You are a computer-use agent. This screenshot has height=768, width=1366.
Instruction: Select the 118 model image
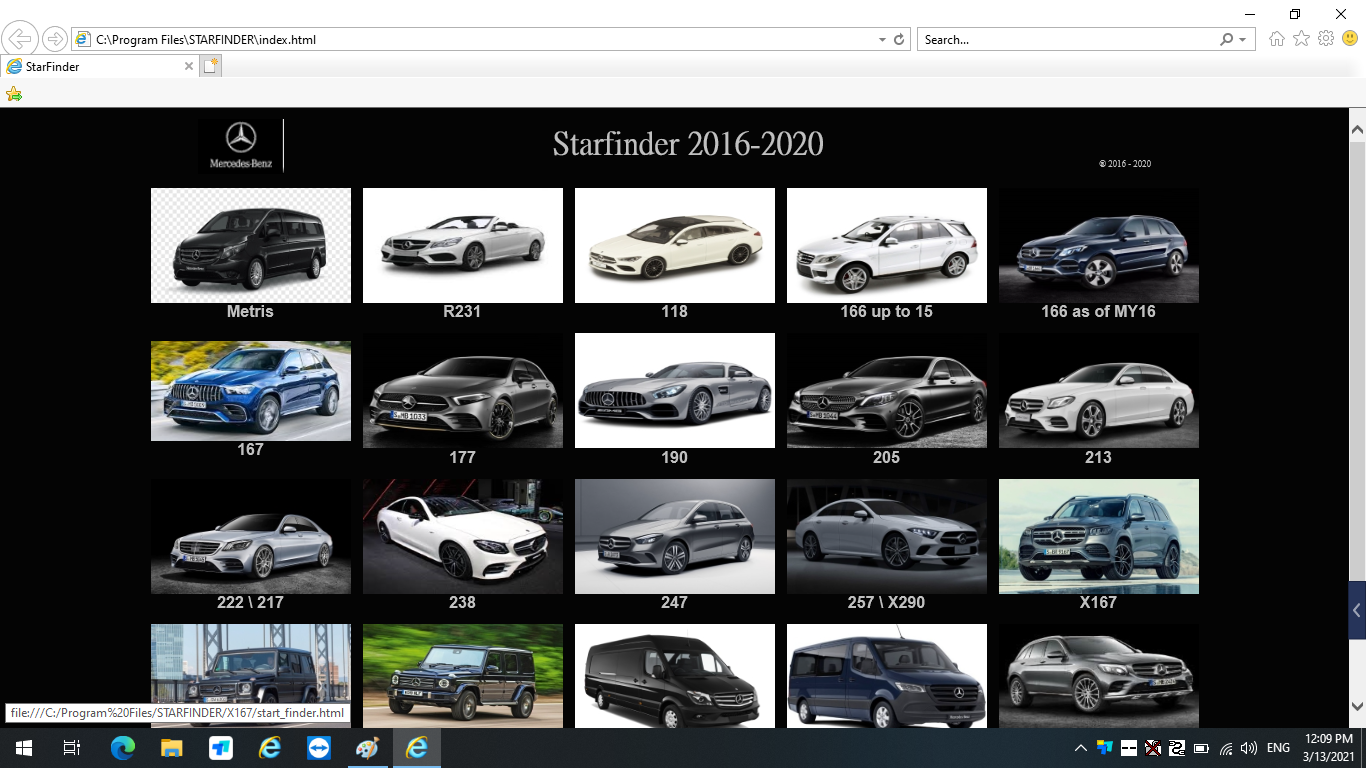click(x=675, y=245)
